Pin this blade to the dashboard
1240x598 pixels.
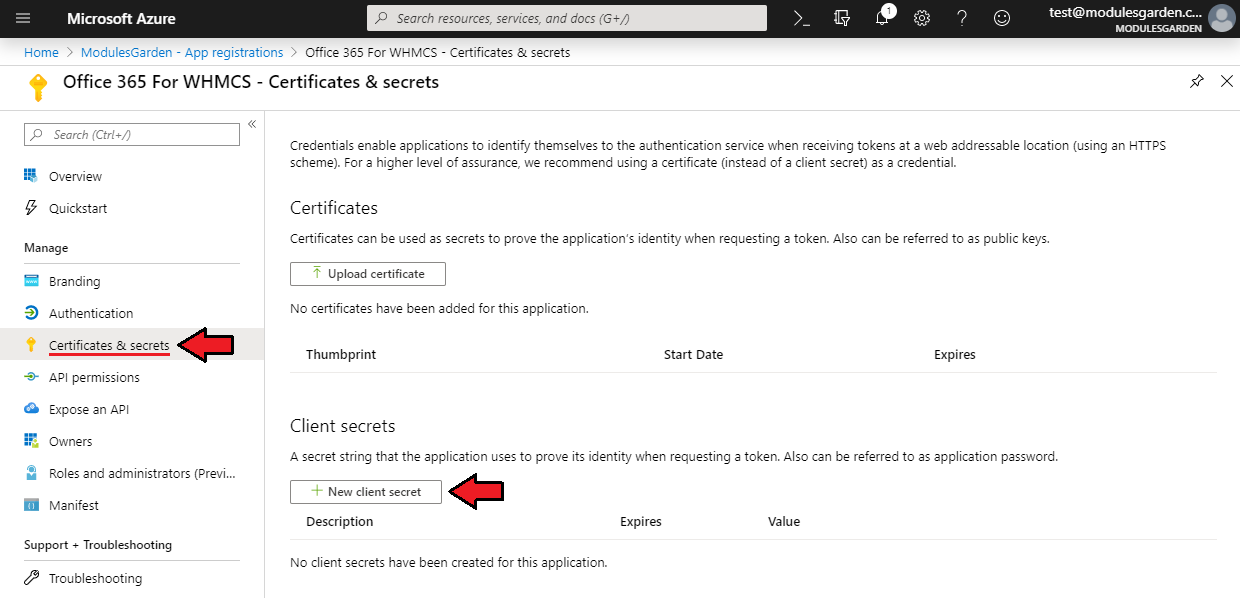[x=1197, y=82]
